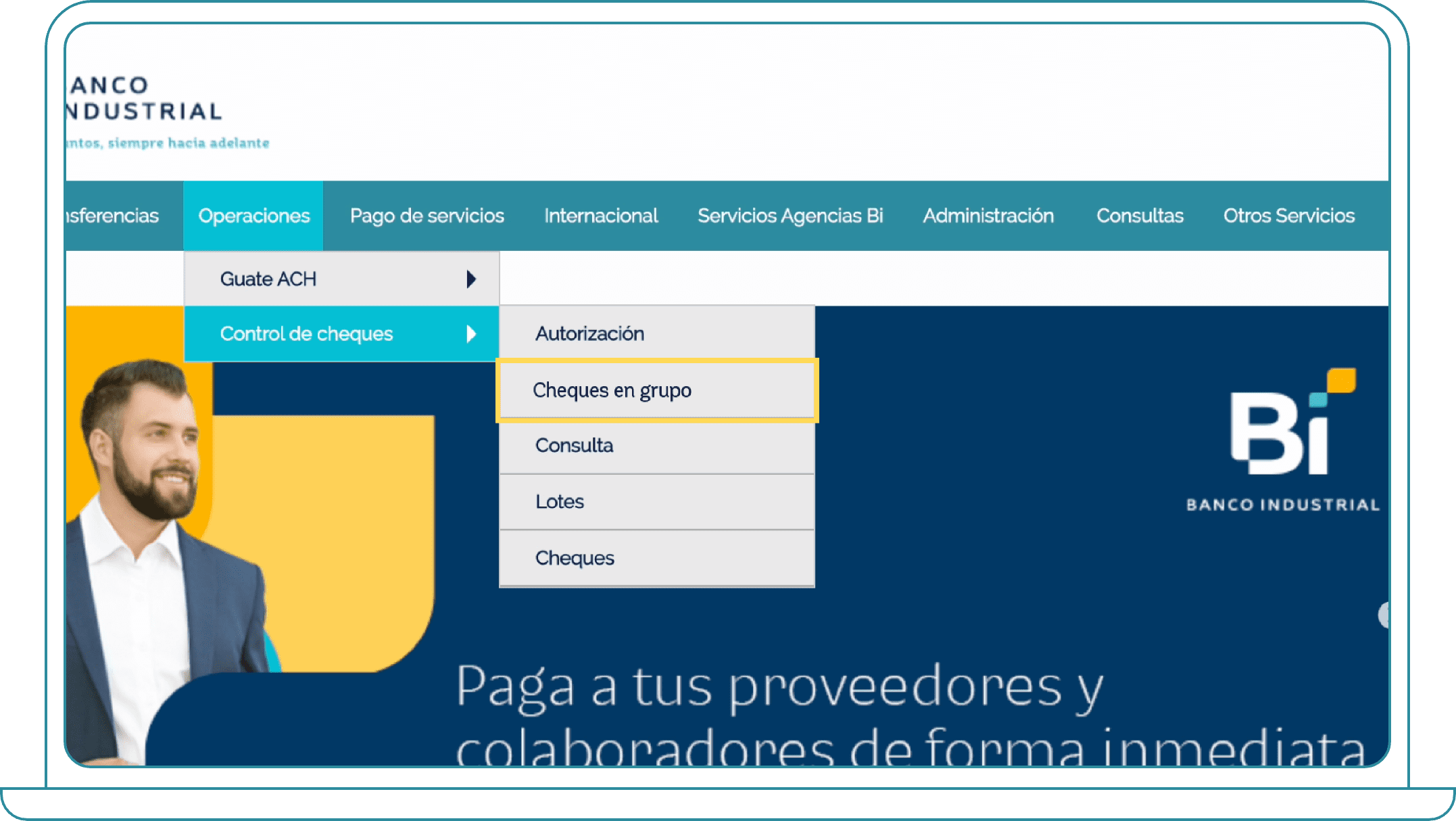Expand the Control de cheques submenu arrow
Screen dimensions: 1456x821
click(471, 333)
